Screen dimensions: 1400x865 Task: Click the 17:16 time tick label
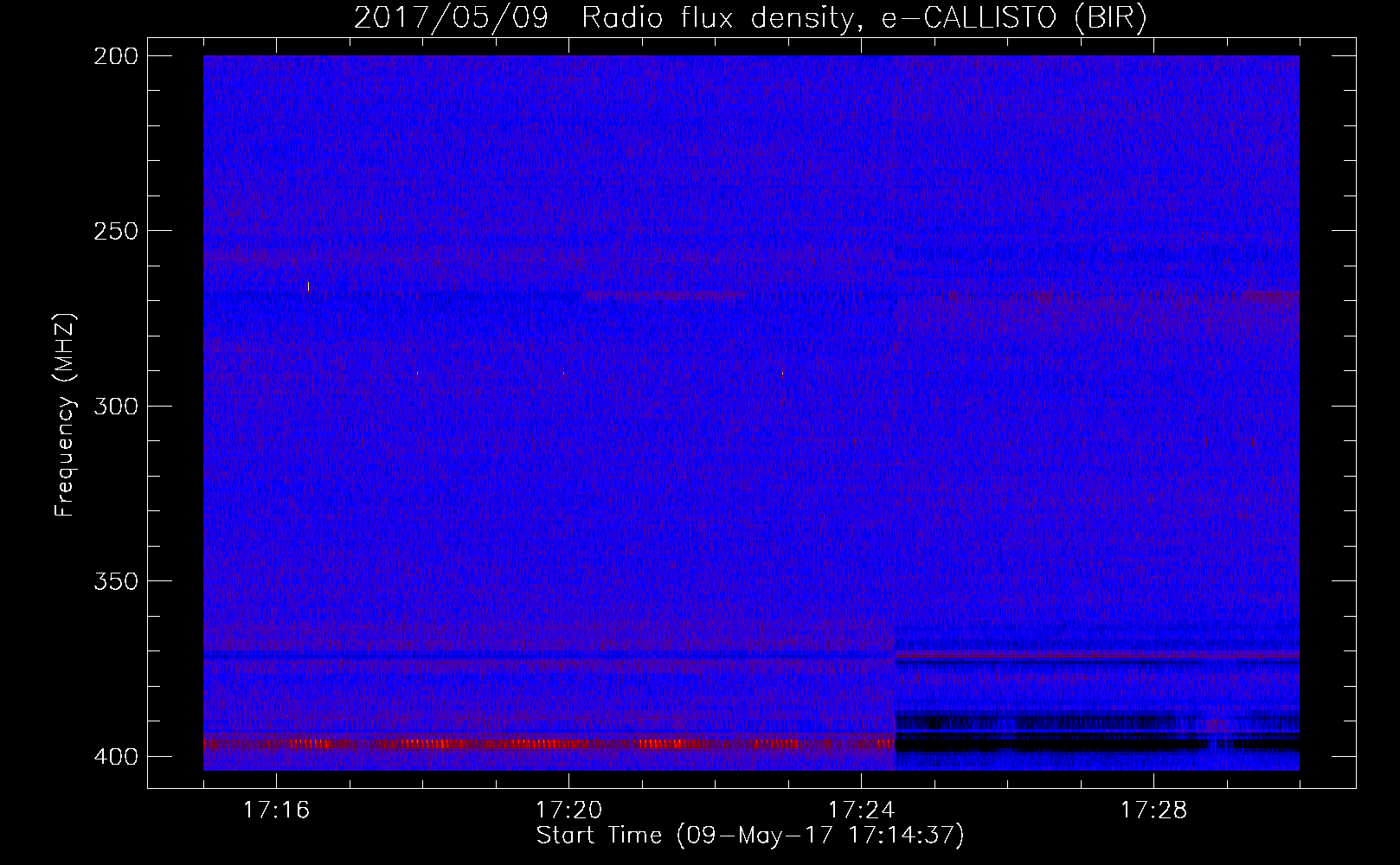point(276,810)
